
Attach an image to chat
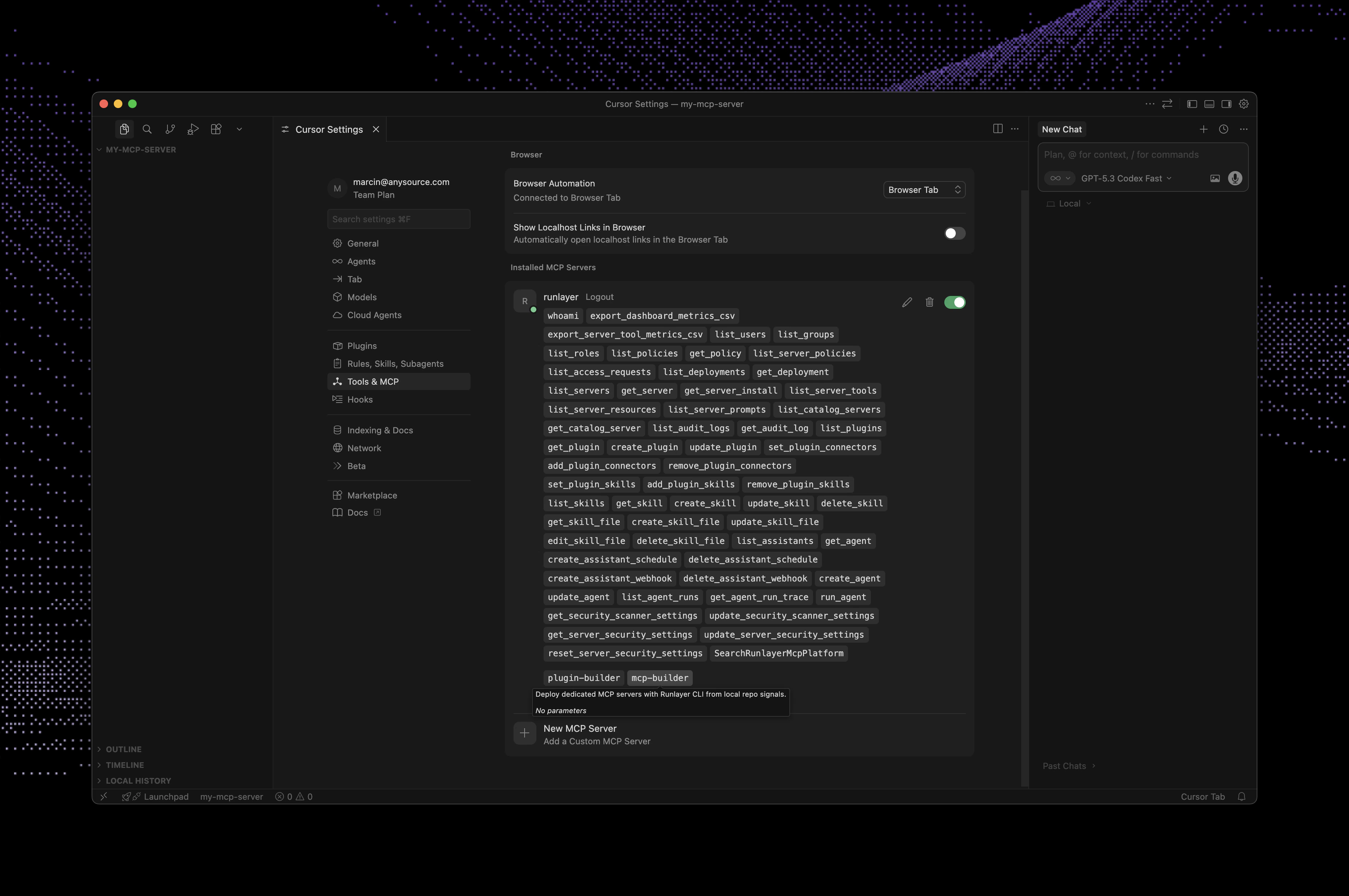(1215, 178)
